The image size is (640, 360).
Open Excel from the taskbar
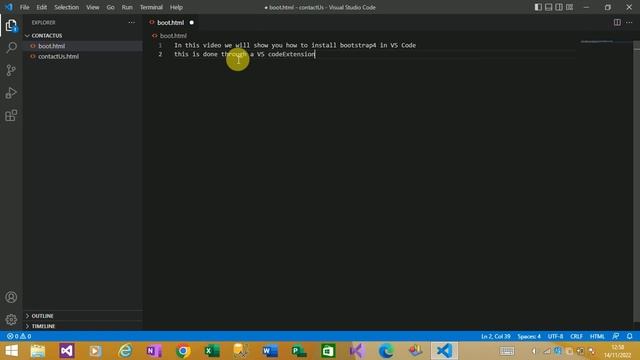(x=212, y=351)
